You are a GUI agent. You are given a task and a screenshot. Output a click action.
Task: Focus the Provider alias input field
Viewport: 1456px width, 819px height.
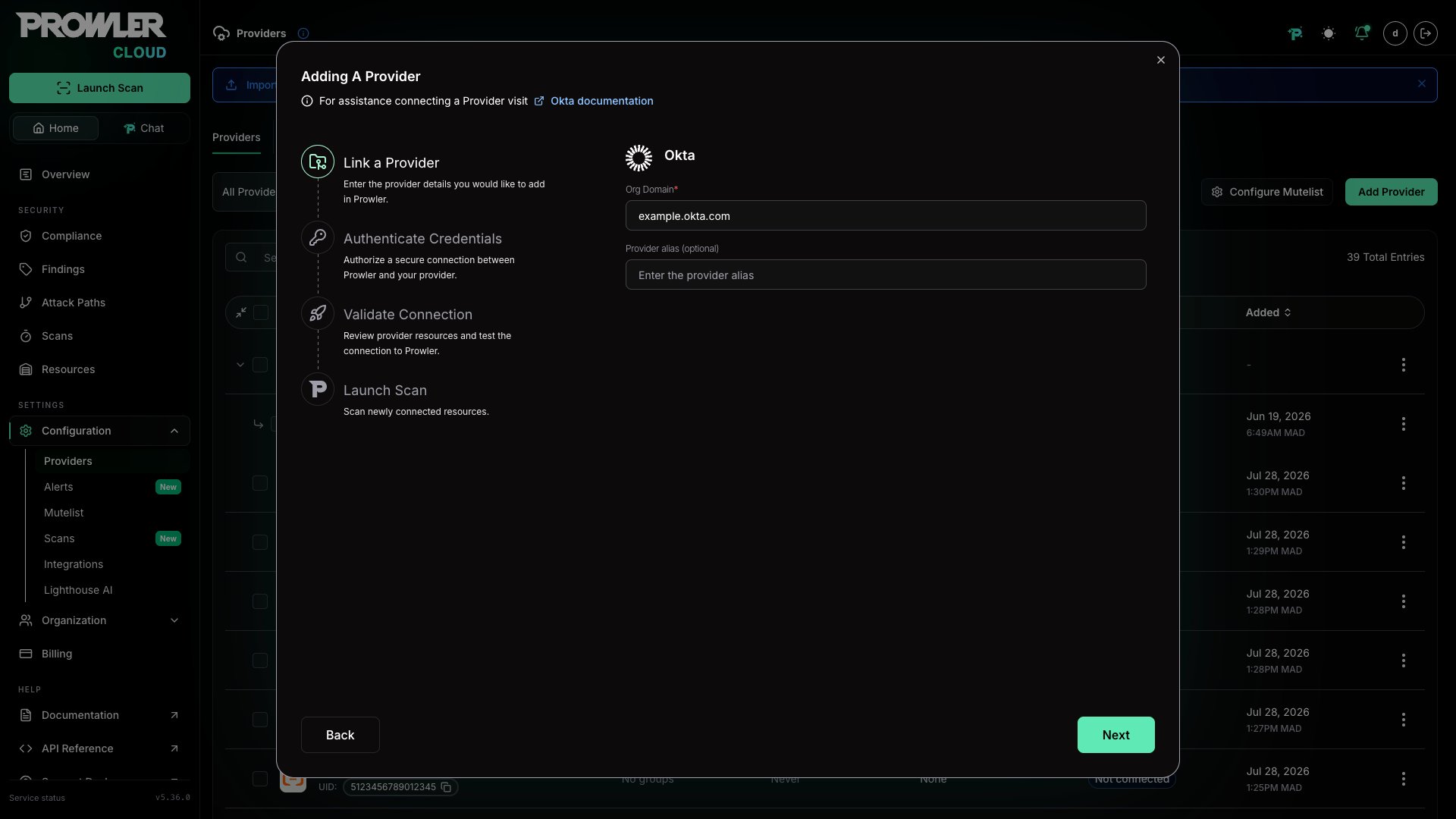pyautogui.click(x=886, y=275)
